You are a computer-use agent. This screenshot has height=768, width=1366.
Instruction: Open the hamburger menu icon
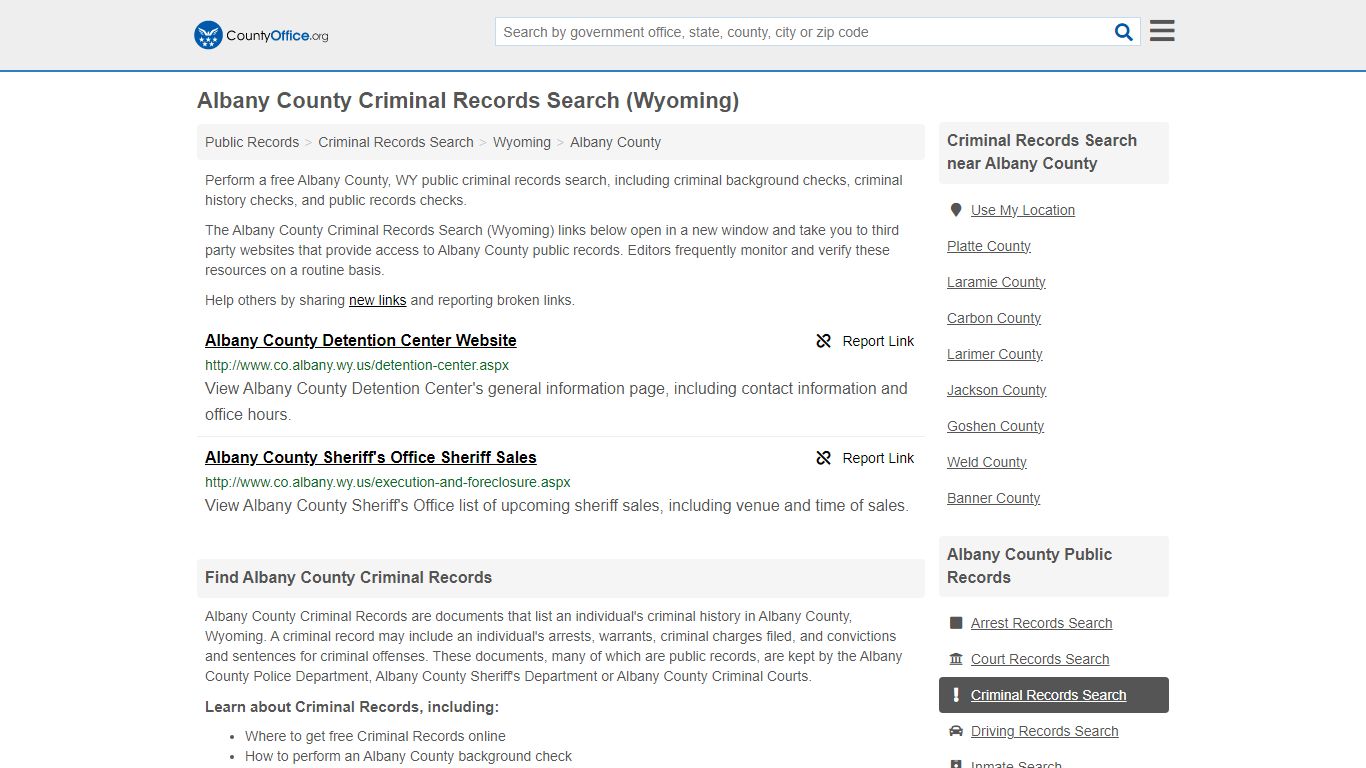[1162, 31]
